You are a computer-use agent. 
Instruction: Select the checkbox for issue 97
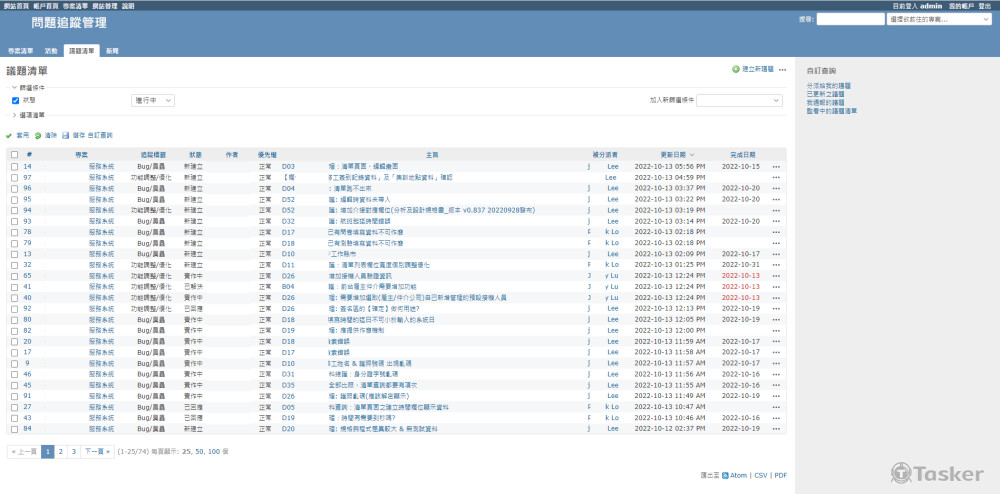click(x=14, y=177)
